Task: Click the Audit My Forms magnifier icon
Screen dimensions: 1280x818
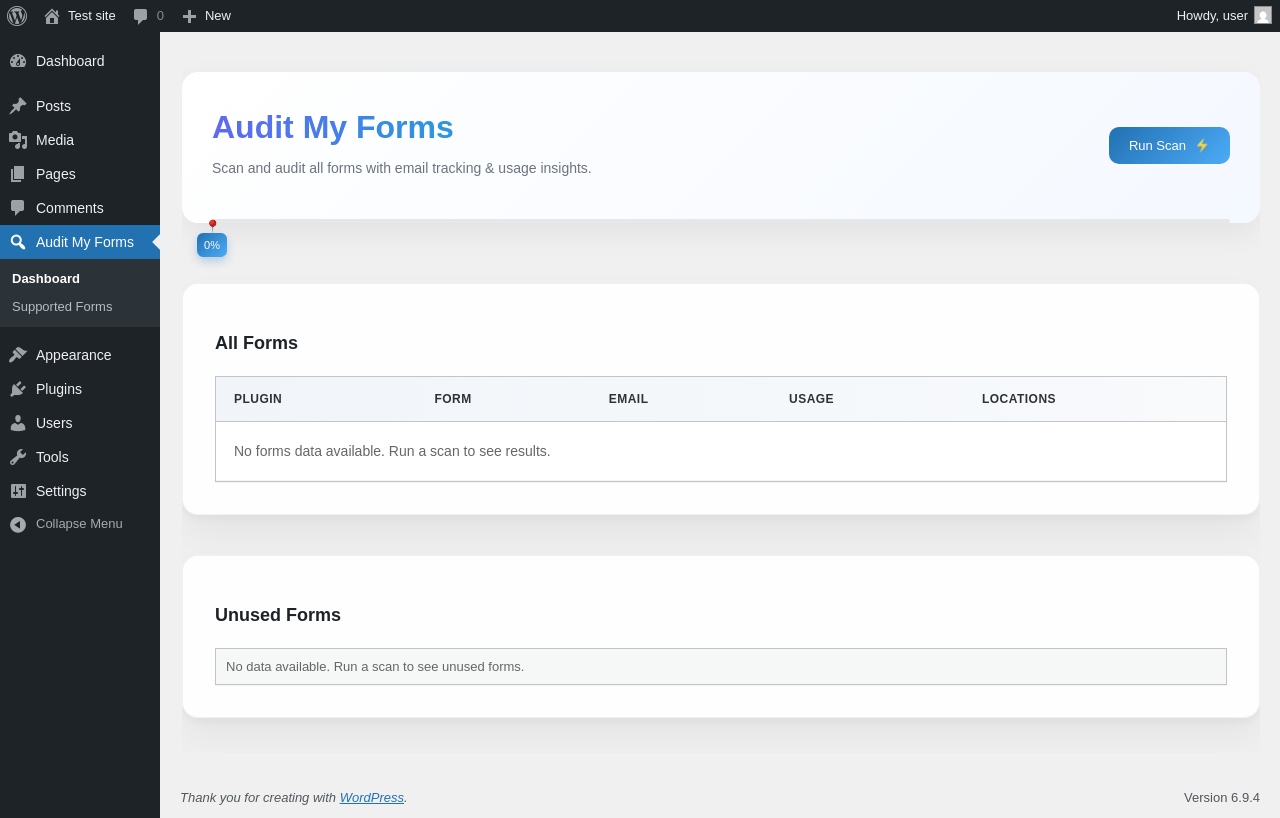Action: pyautogui.click(x=18, y=242)
